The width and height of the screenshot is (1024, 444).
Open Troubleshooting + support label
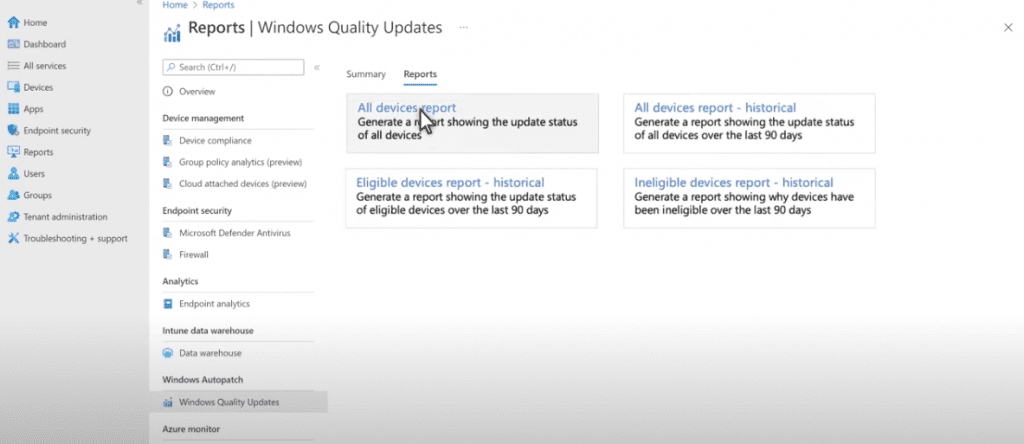click(75, 238)
